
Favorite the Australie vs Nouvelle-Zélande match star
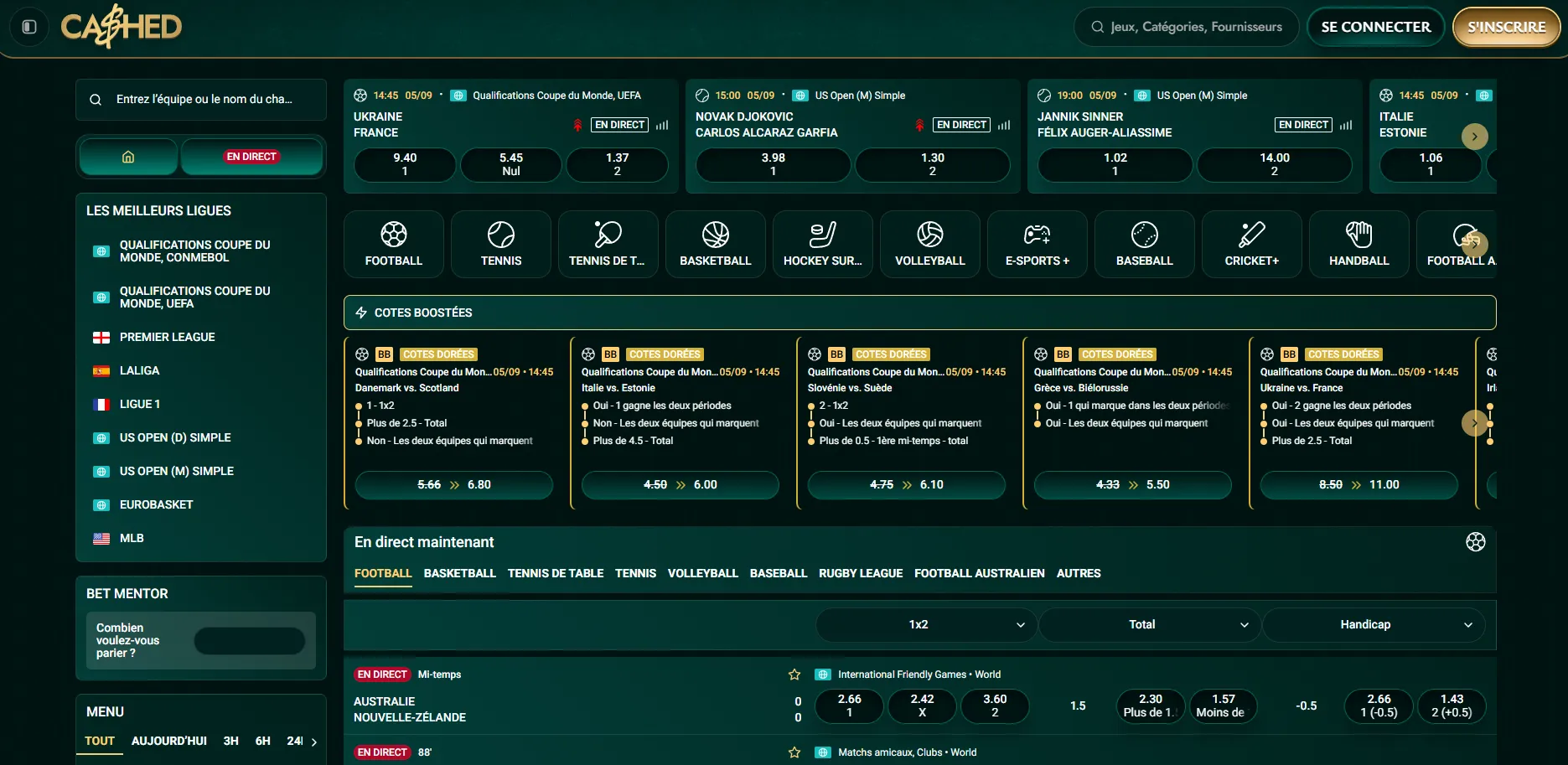click(794, 675)
